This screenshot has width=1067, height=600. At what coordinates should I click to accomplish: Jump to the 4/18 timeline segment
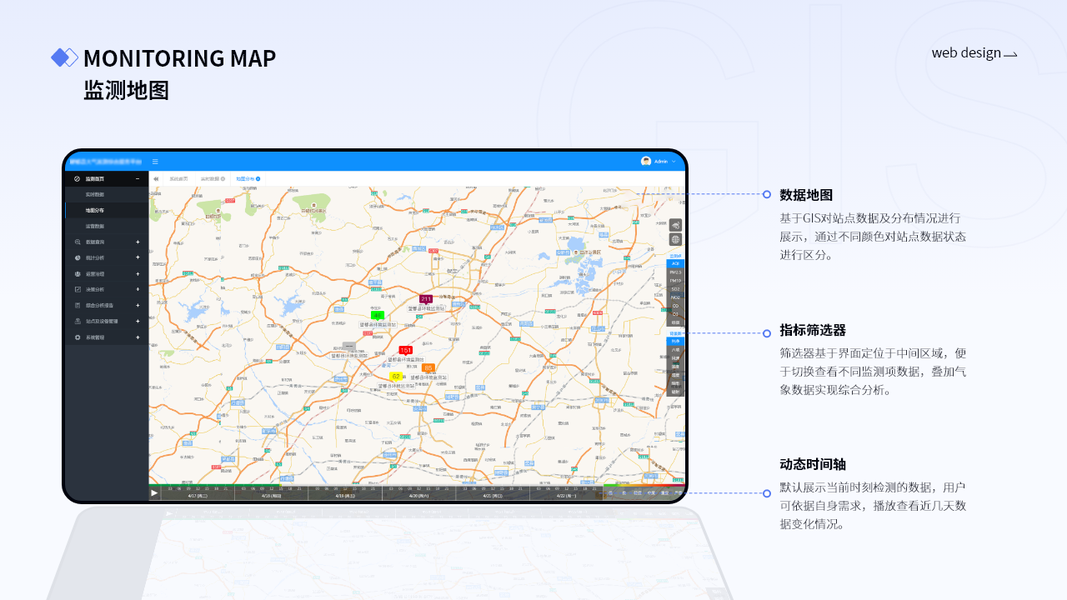tap(271, 494)
